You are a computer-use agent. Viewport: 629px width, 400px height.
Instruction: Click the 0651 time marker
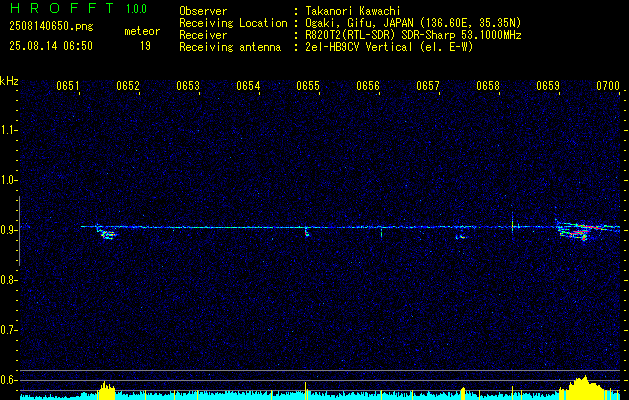(x=68, y=86)
